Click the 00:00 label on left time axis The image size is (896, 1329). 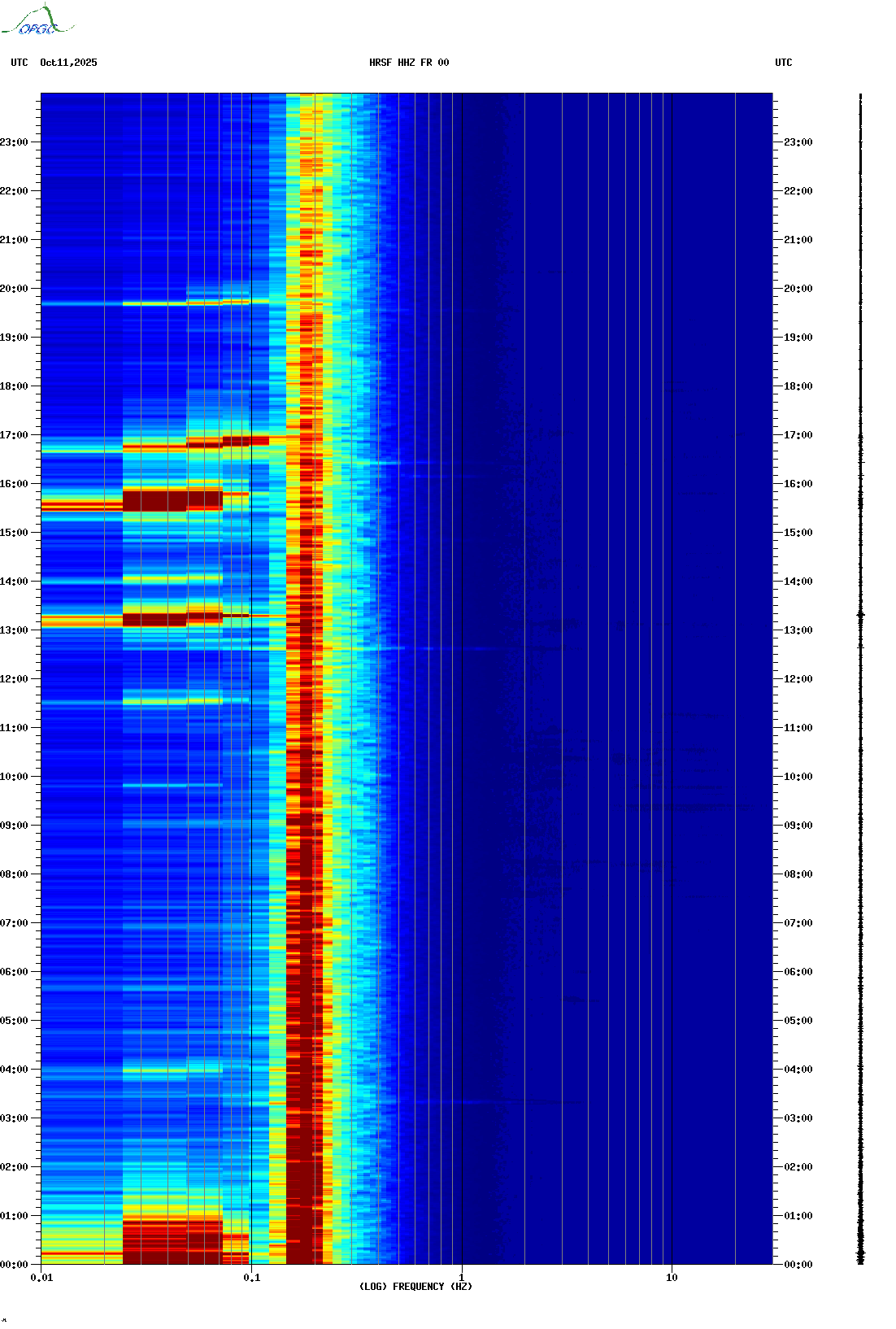click(x=14, y=1265)
